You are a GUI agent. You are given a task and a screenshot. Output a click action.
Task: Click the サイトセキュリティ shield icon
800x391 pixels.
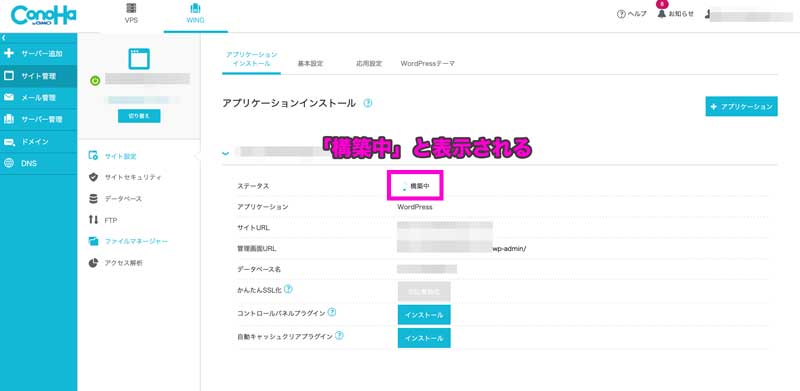click(93, 177)
